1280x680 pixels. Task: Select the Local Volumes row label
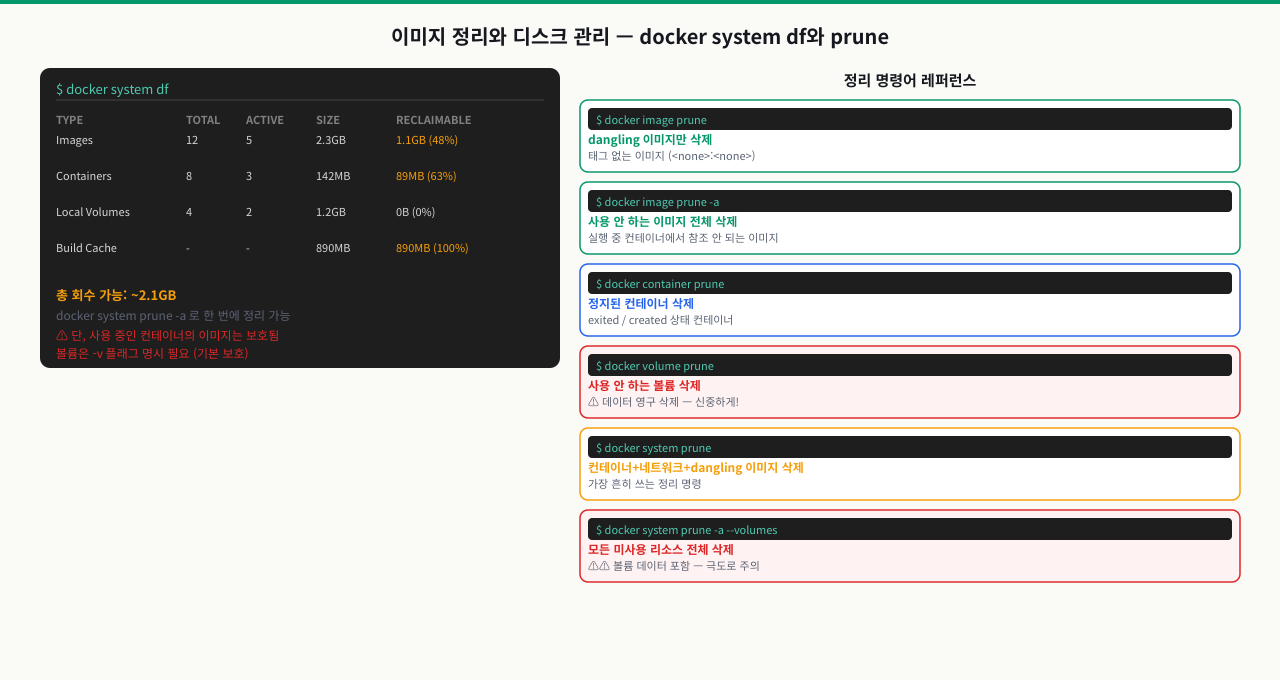(x=93, y=212)
